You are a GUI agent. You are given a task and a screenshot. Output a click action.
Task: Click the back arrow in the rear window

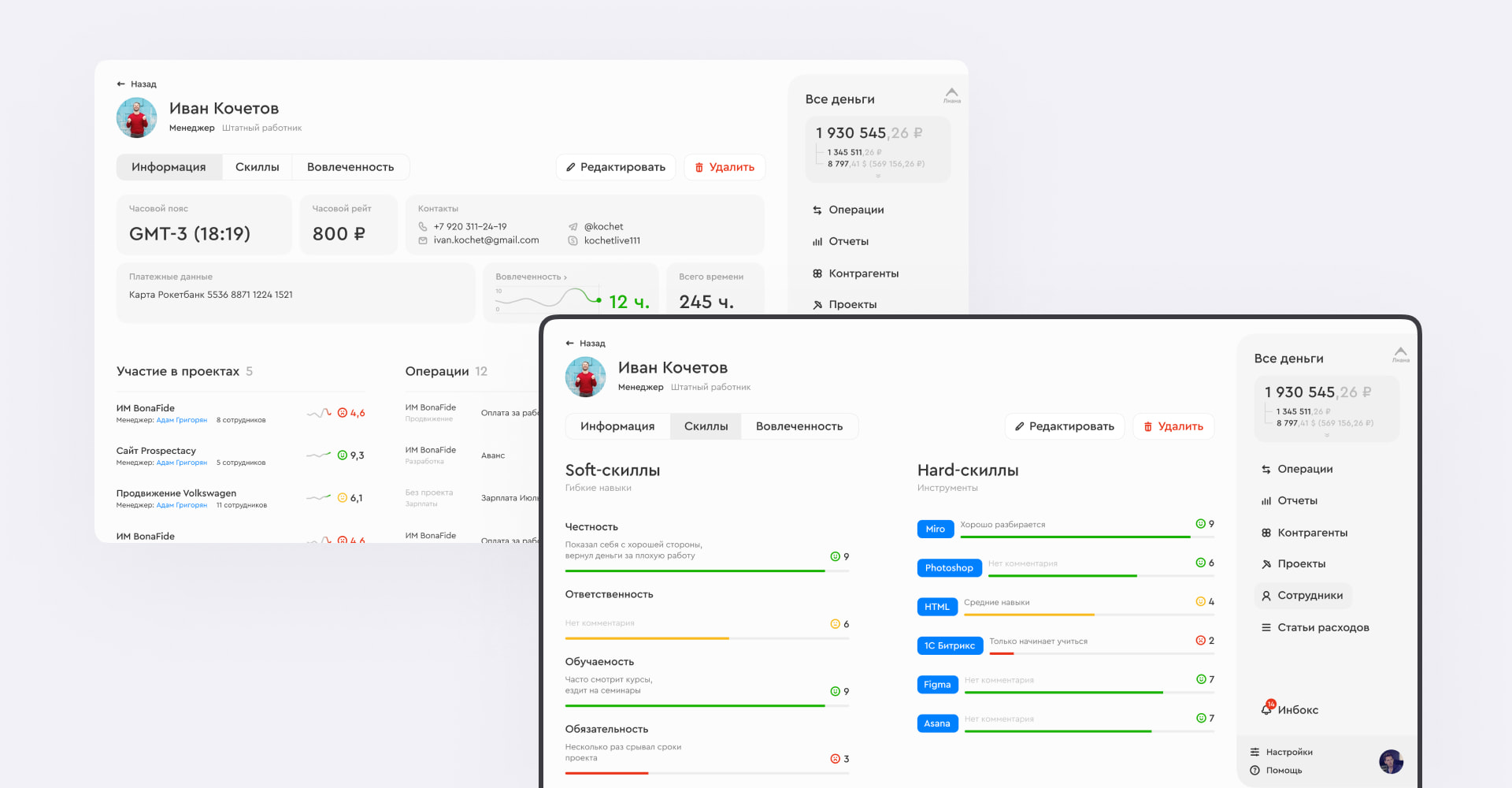point(120,84)
